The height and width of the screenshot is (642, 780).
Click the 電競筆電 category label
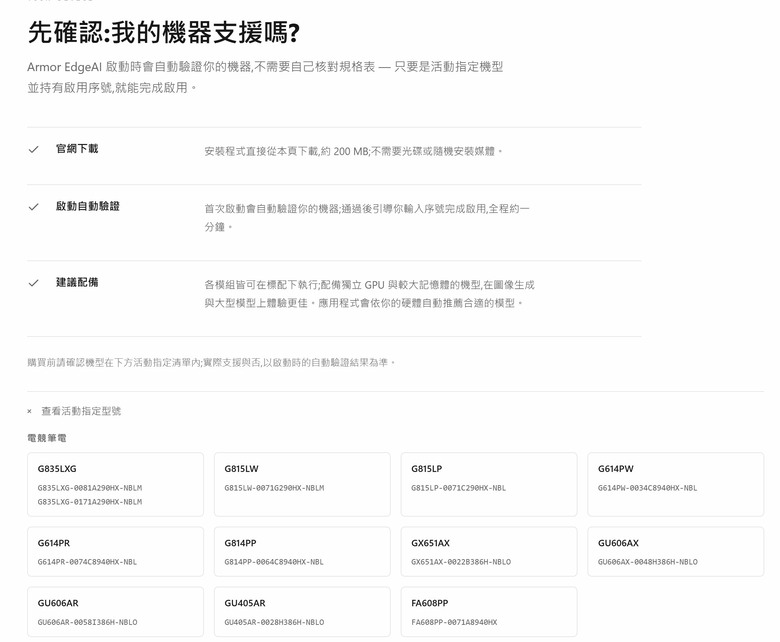pyautogui.click(x=47, y=438)
